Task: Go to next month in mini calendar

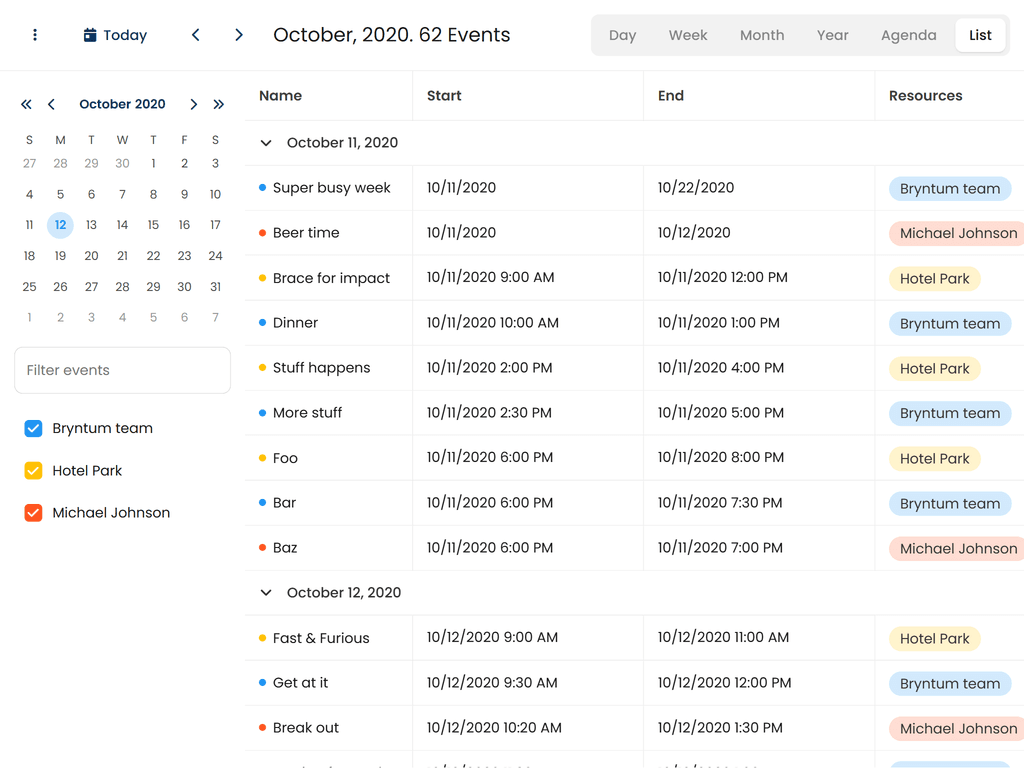Action: [x=194, y=104]
